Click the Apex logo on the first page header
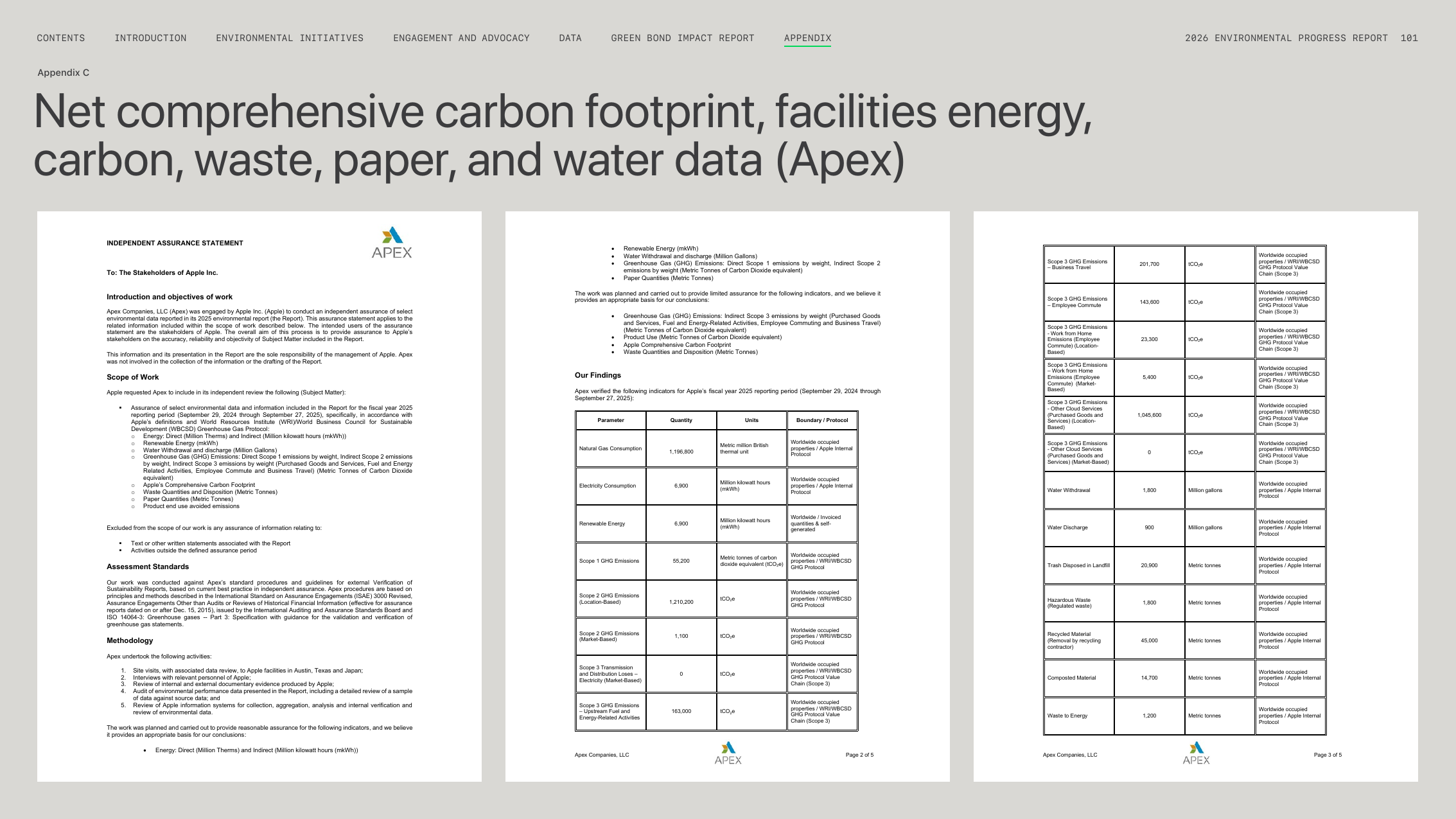 (392, 242)
